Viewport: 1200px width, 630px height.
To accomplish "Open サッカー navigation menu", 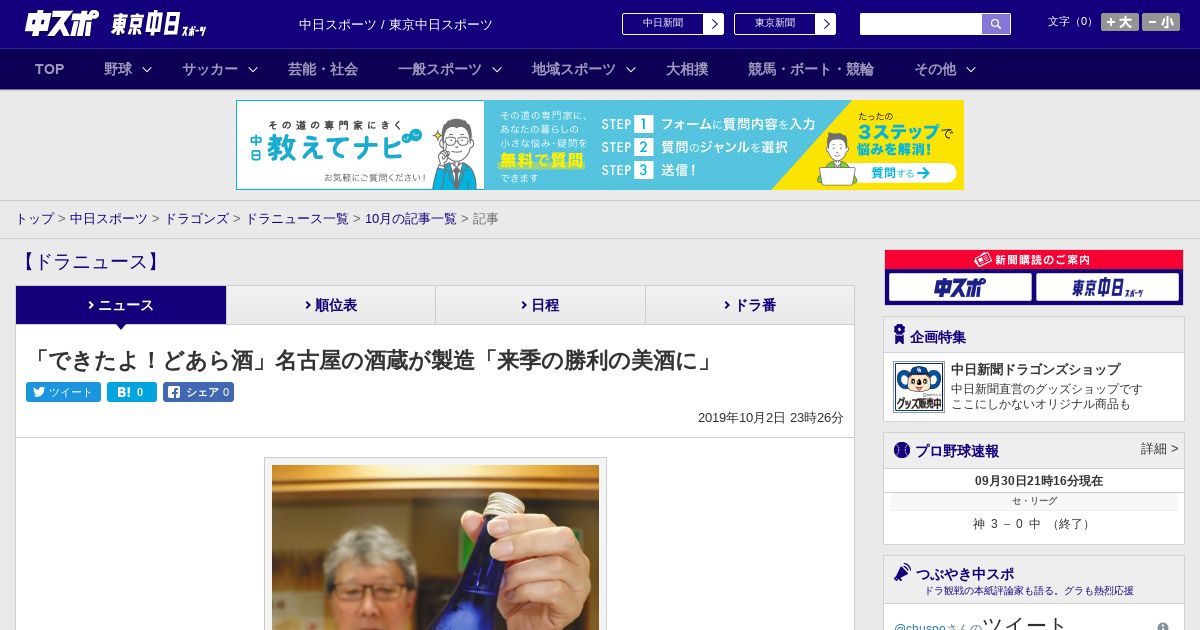I will [x=210, y=69].
